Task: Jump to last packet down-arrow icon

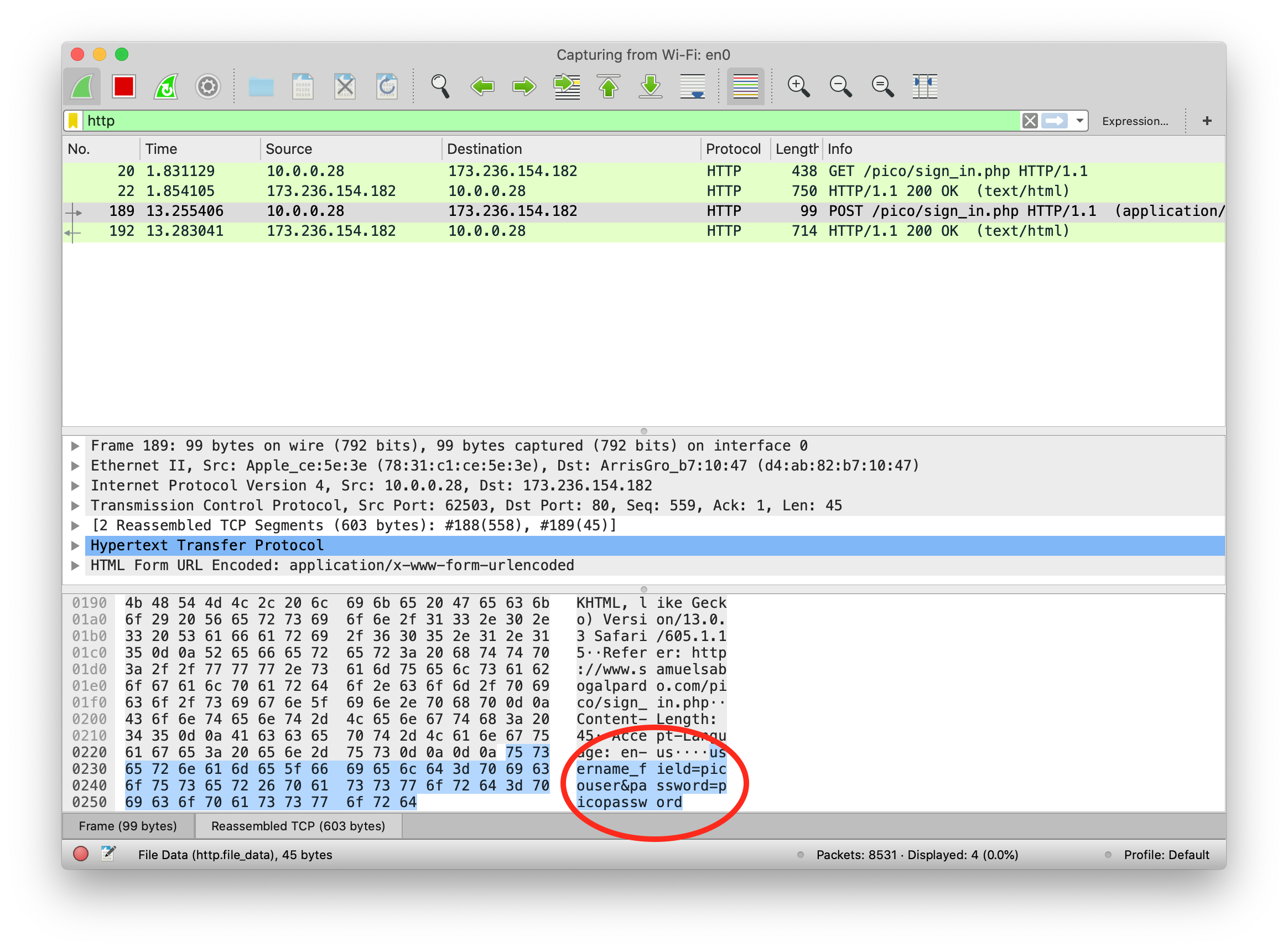Action: (x=651, y=87)
